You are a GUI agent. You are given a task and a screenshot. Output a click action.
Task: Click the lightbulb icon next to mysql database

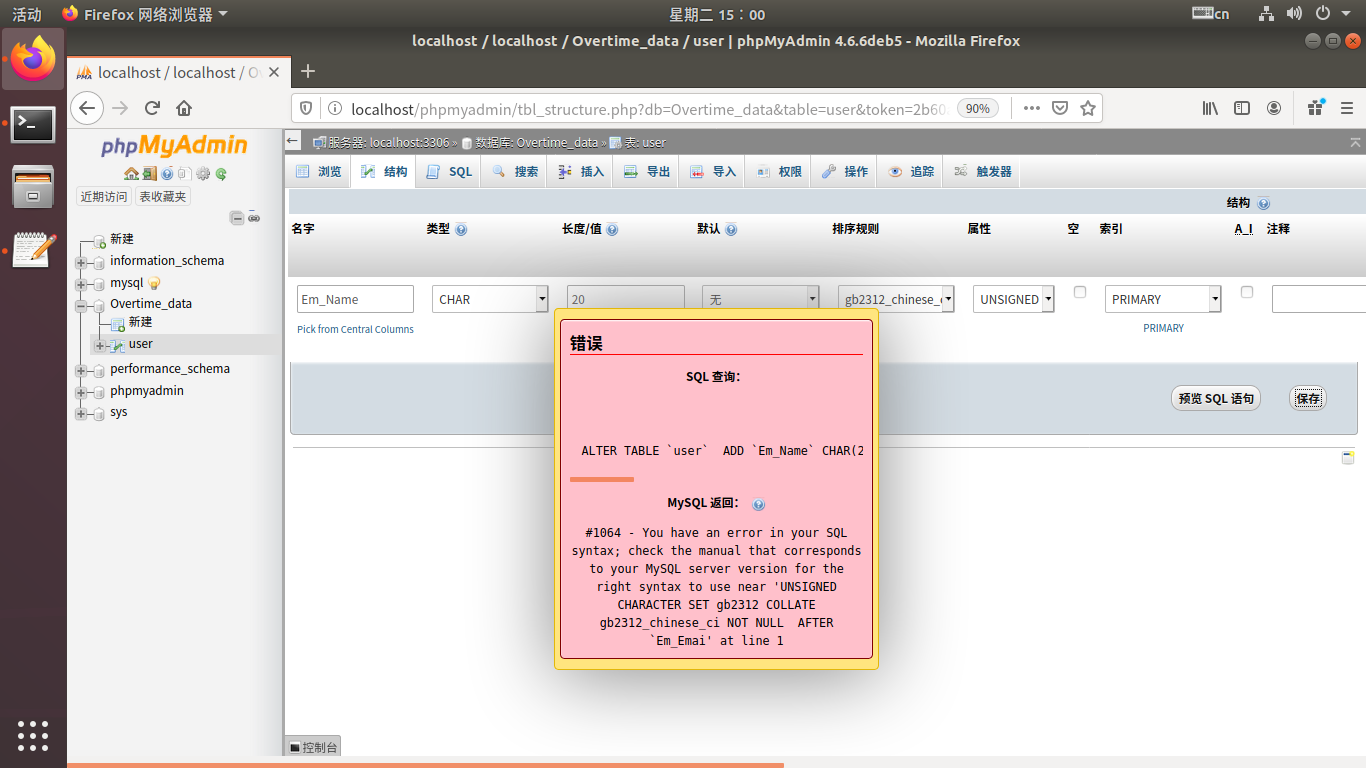coord(154,284)
